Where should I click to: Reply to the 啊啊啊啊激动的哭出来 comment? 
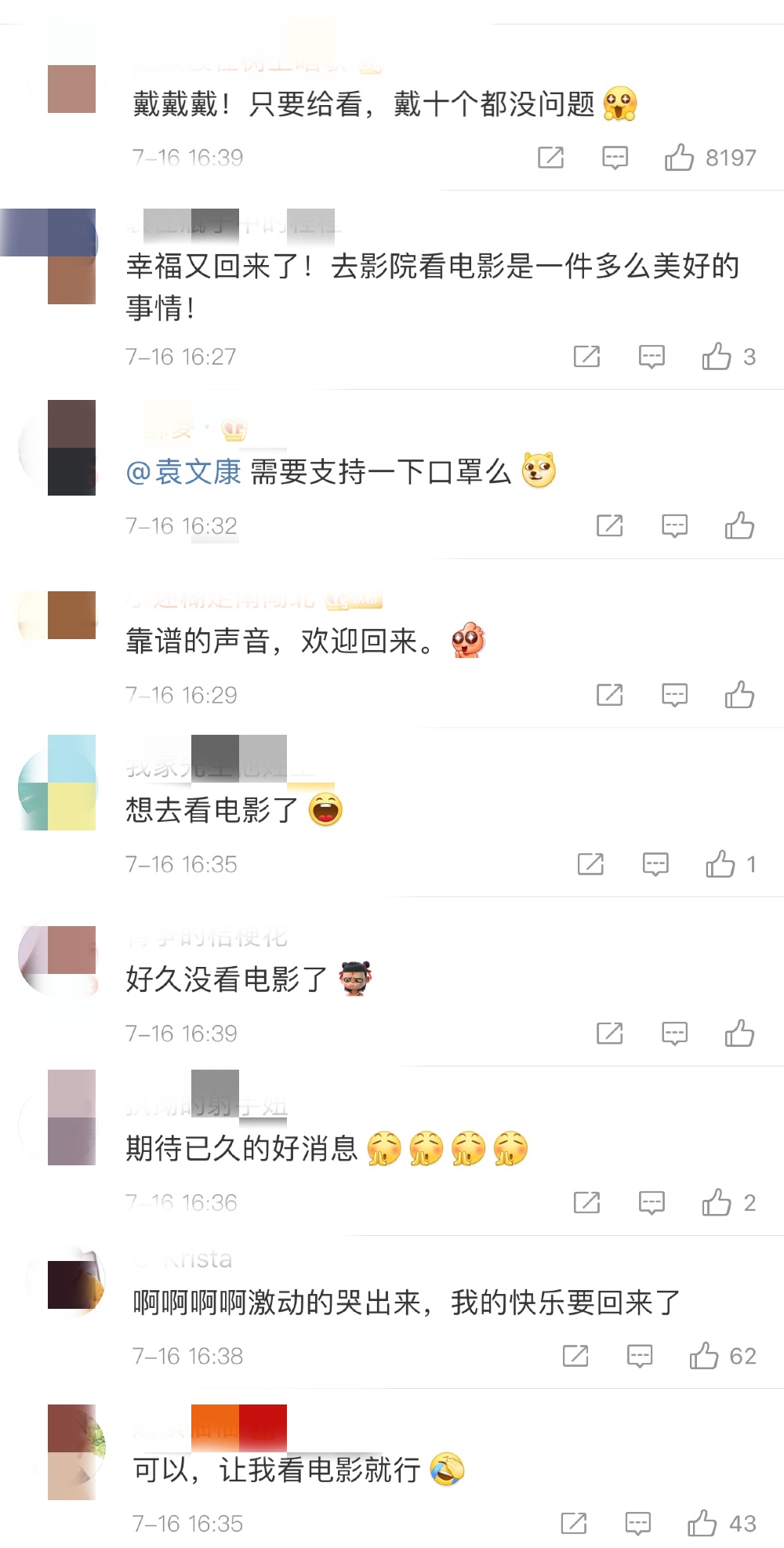640,1356
